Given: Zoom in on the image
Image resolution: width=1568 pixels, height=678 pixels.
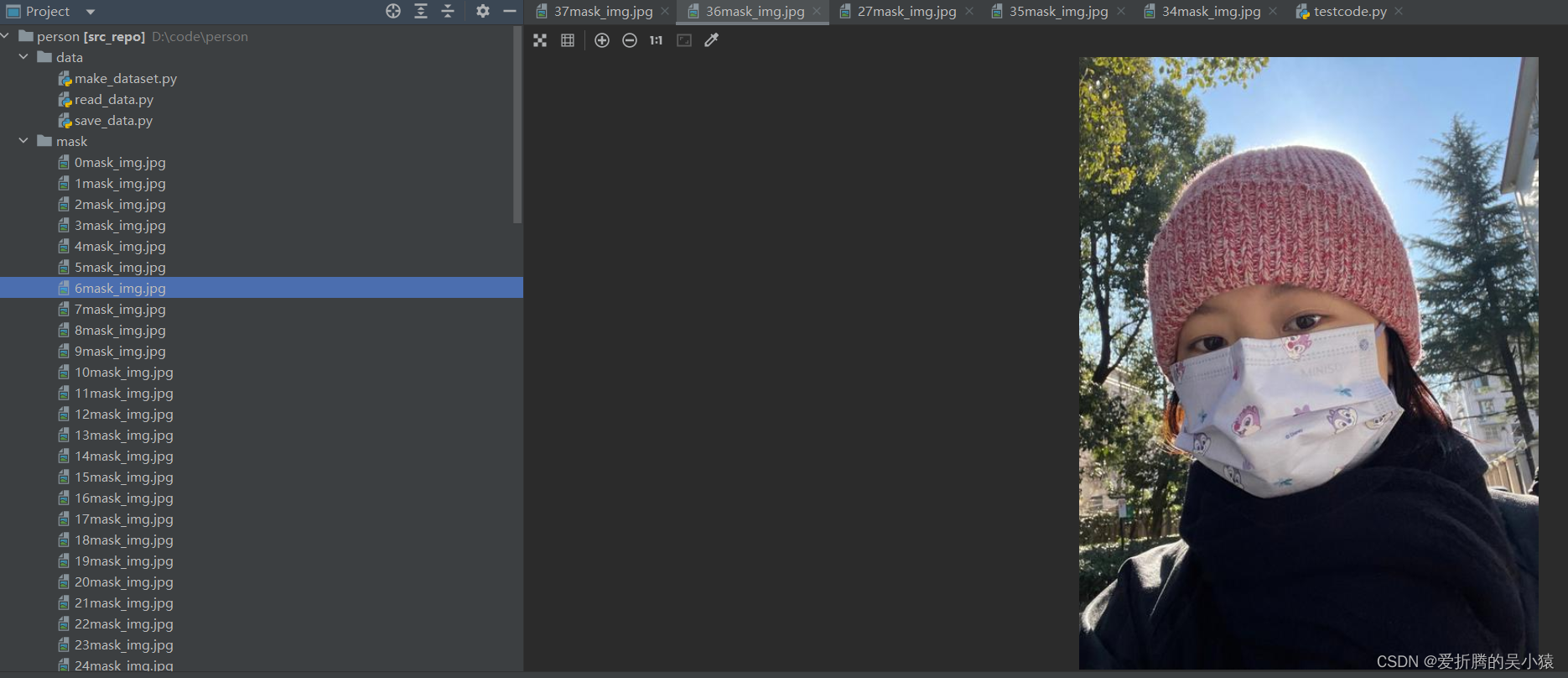Looking at the screenshot, I should [602, 40].
